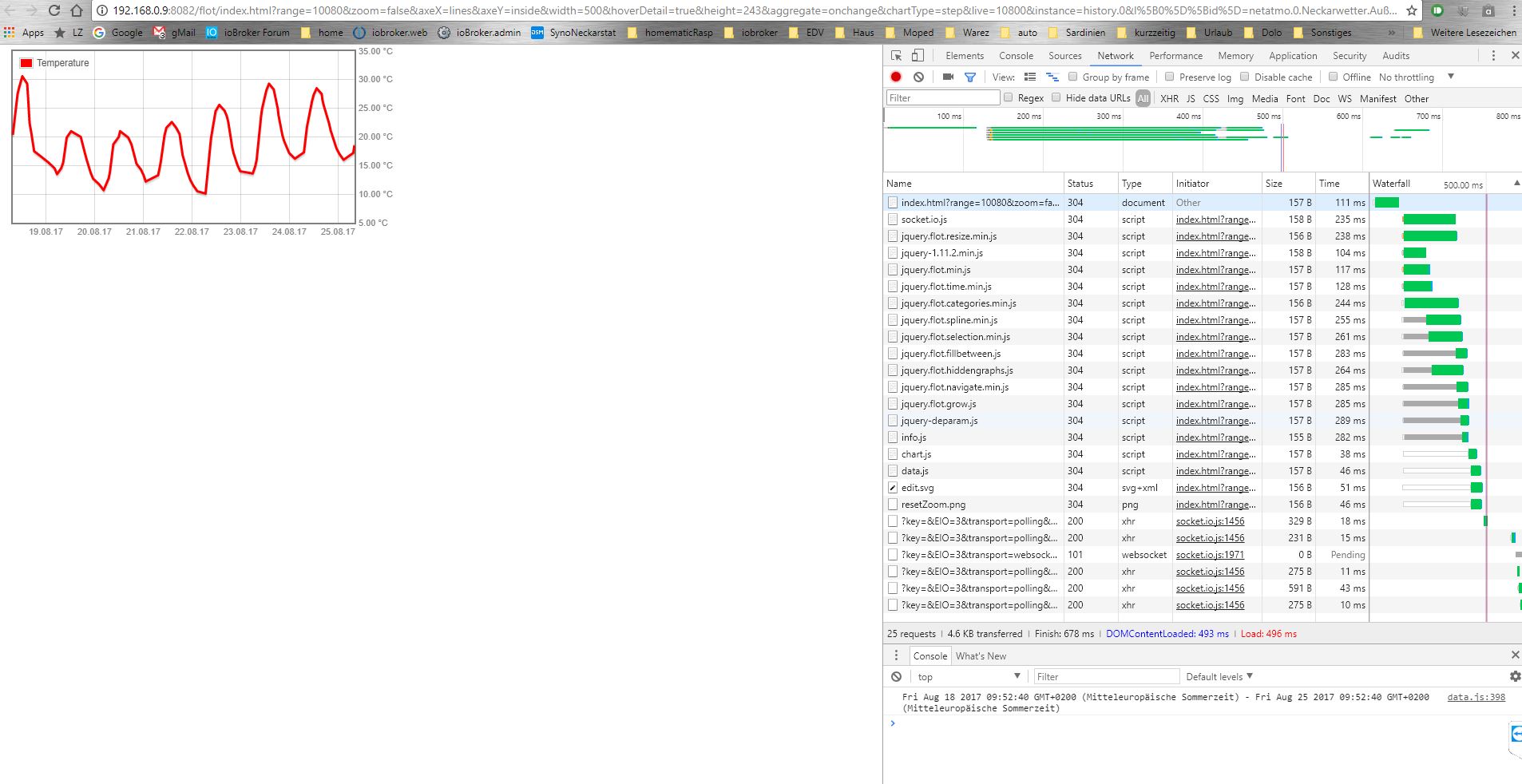Open the Application tab
This screenshot has width=1522, height=784.
(1293, 56)
